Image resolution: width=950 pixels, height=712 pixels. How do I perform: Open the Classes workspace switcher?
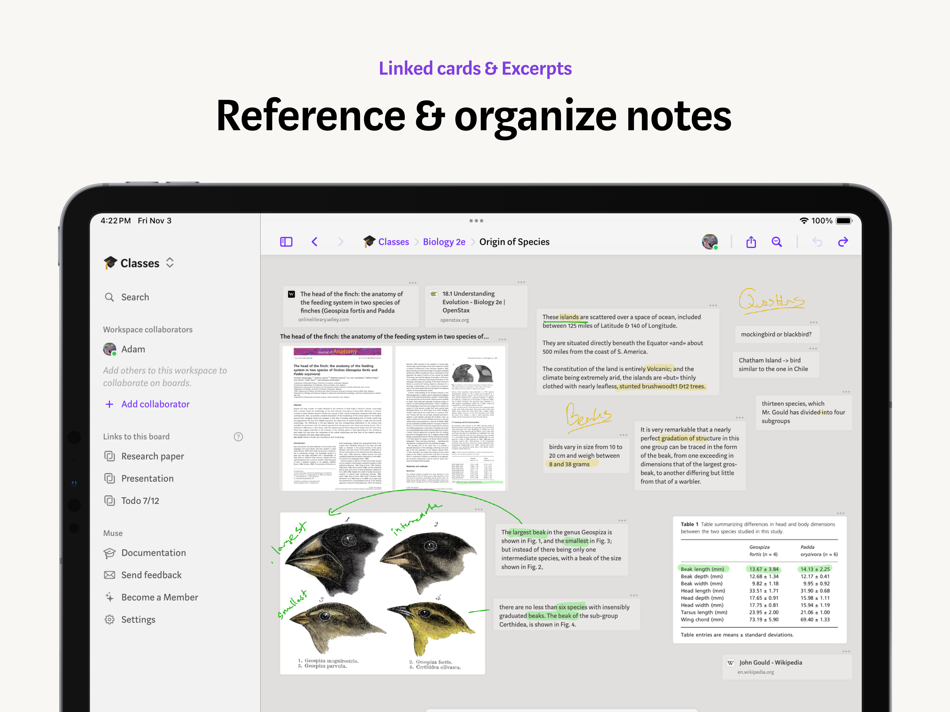(139, 263)
